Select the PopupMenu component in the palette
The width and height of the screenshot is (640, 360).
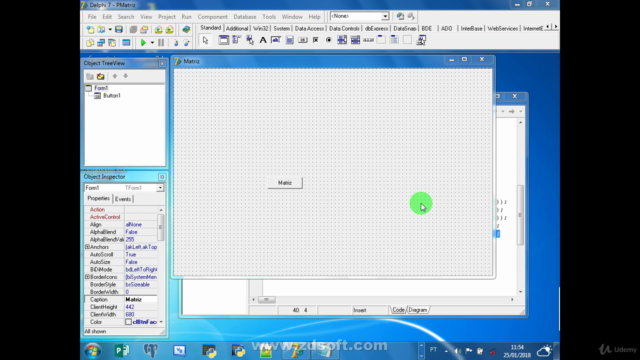250,40
